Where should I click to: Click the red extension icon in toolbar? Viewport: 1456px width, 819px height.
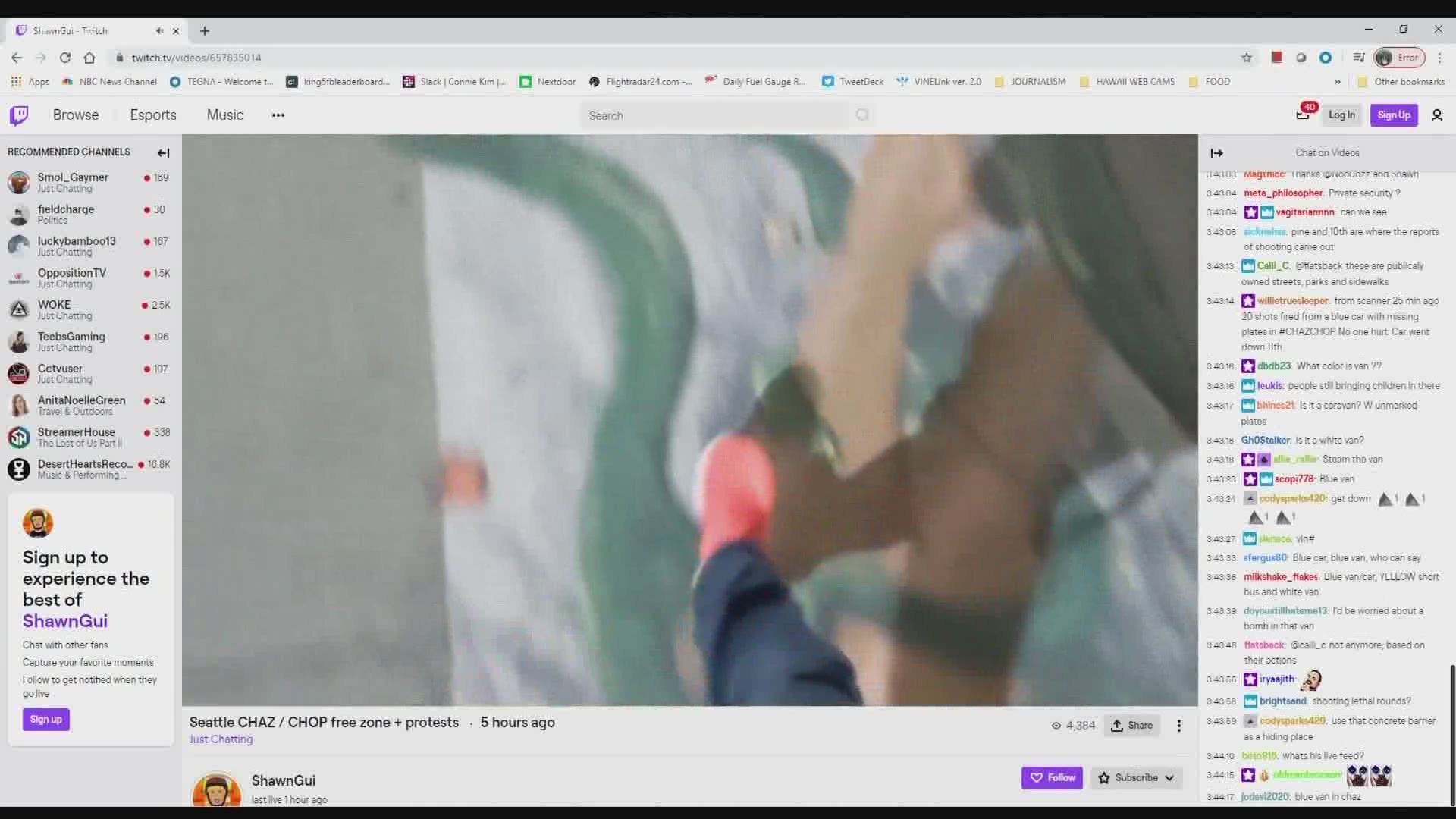pyautogui.click(x=1276, y=58)
